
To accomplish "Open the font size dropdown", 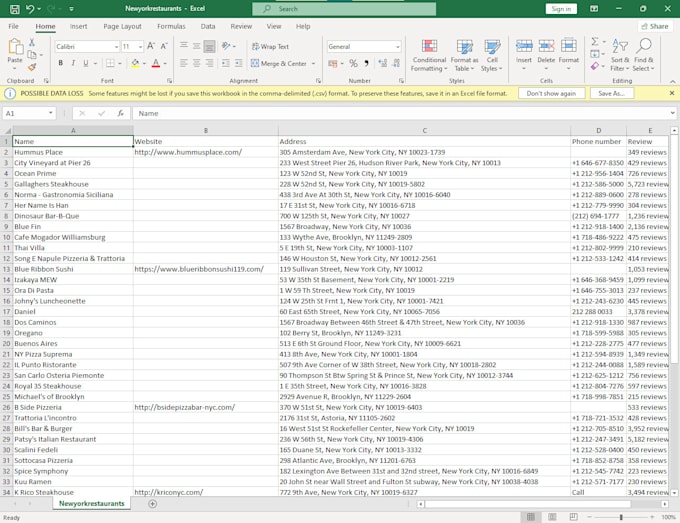I will pos(141,46).
